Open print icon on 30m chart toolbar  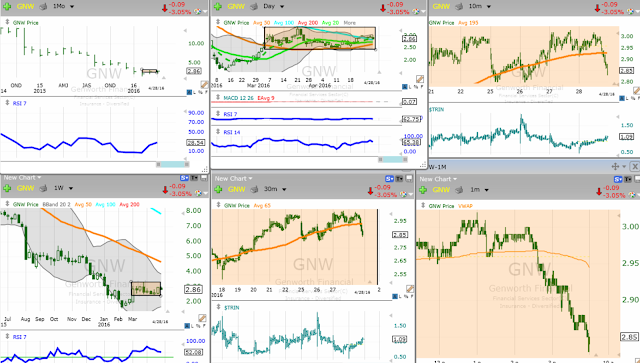tap(254, 189)
